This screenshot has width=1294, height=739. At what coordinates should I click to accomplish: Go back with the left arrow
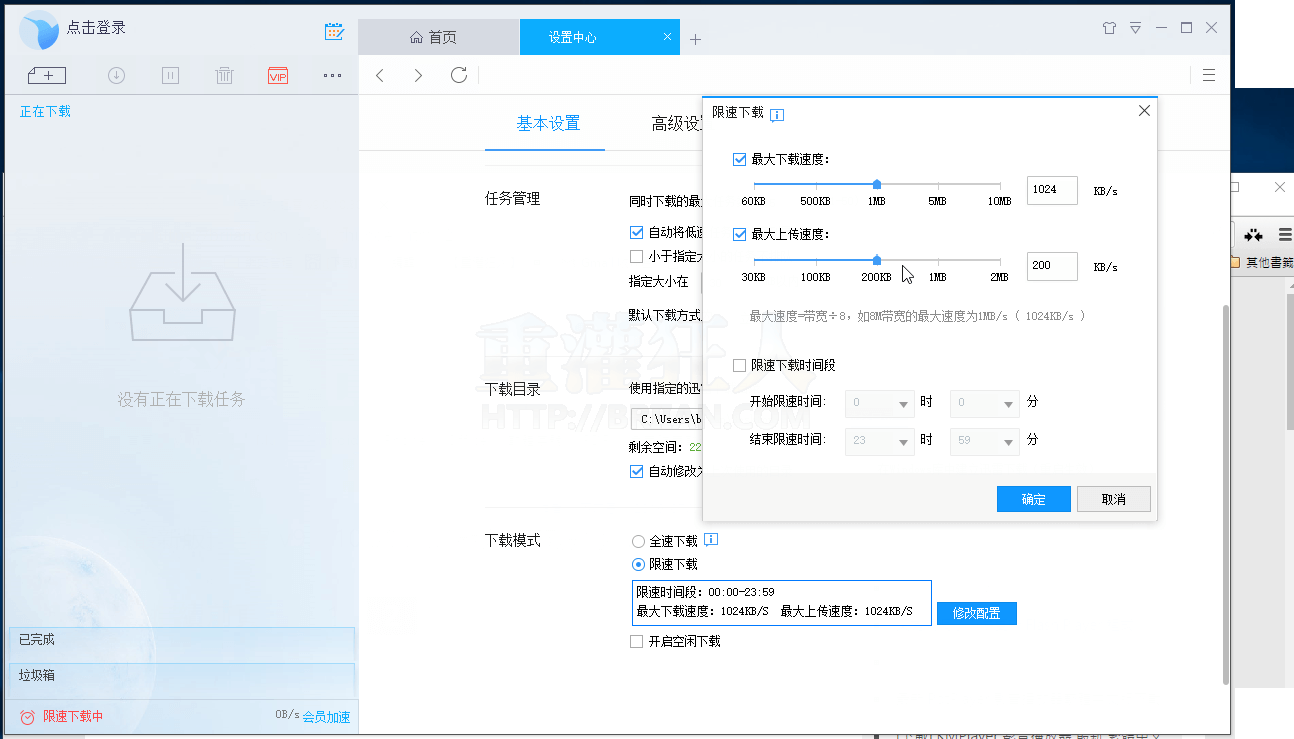(380, 75)
